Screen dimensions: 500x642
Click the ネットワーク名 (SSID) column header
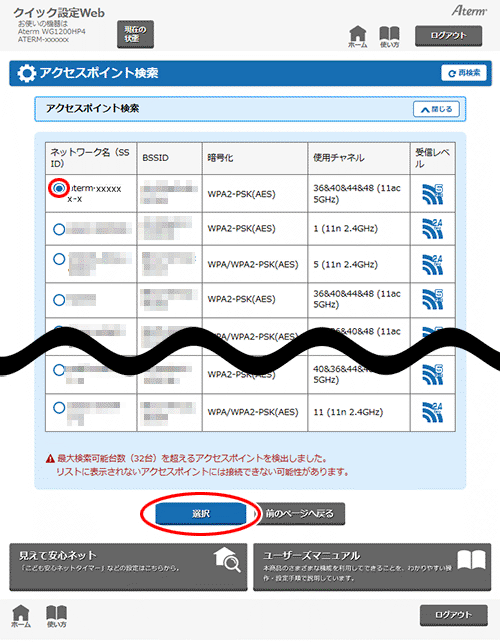point(91,158)
